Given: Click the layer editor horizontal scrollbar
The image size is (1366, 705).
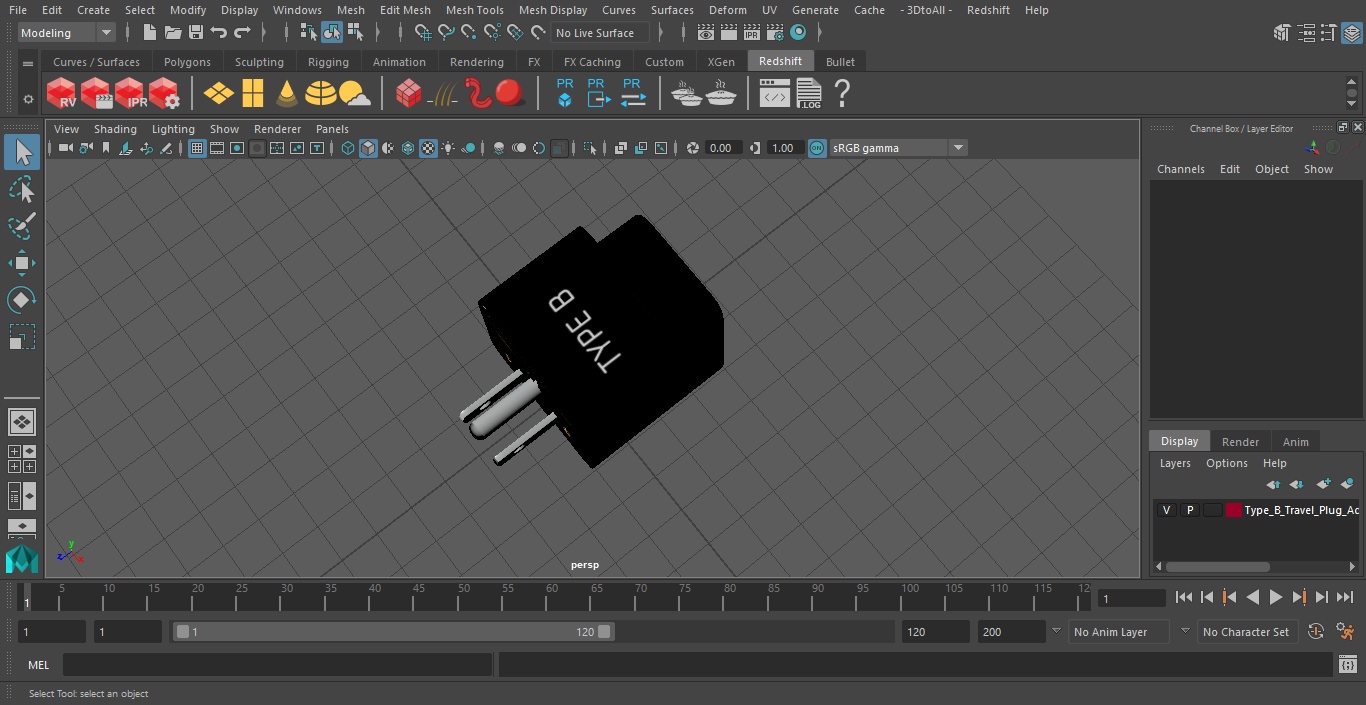Looking at the screenshot, I should click(1218, 566).
